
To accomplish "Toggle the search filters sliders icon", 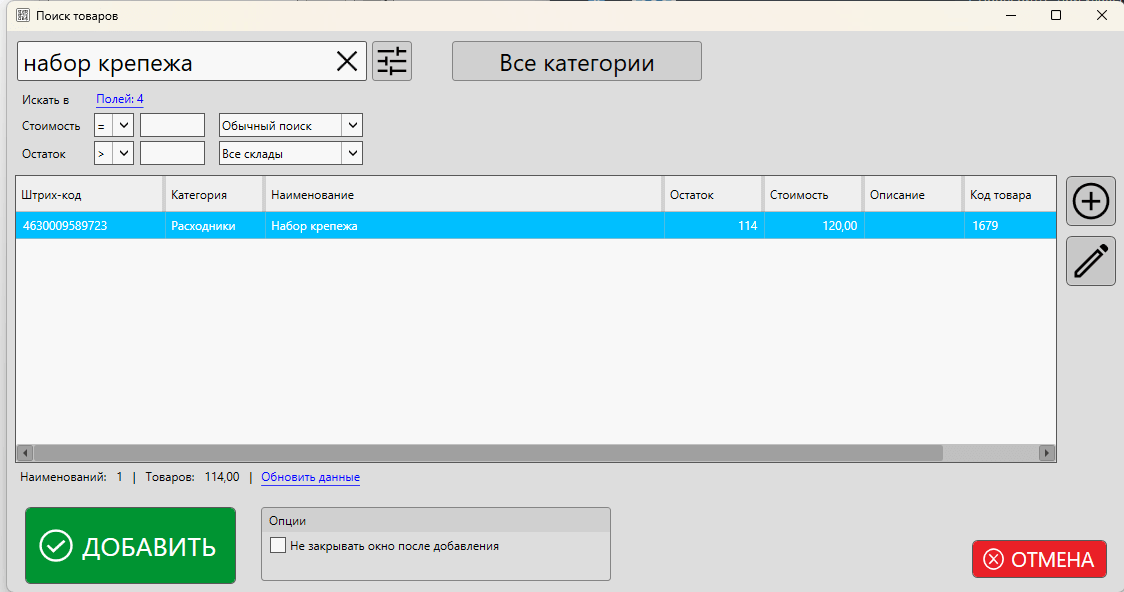I will pos(392,62).
